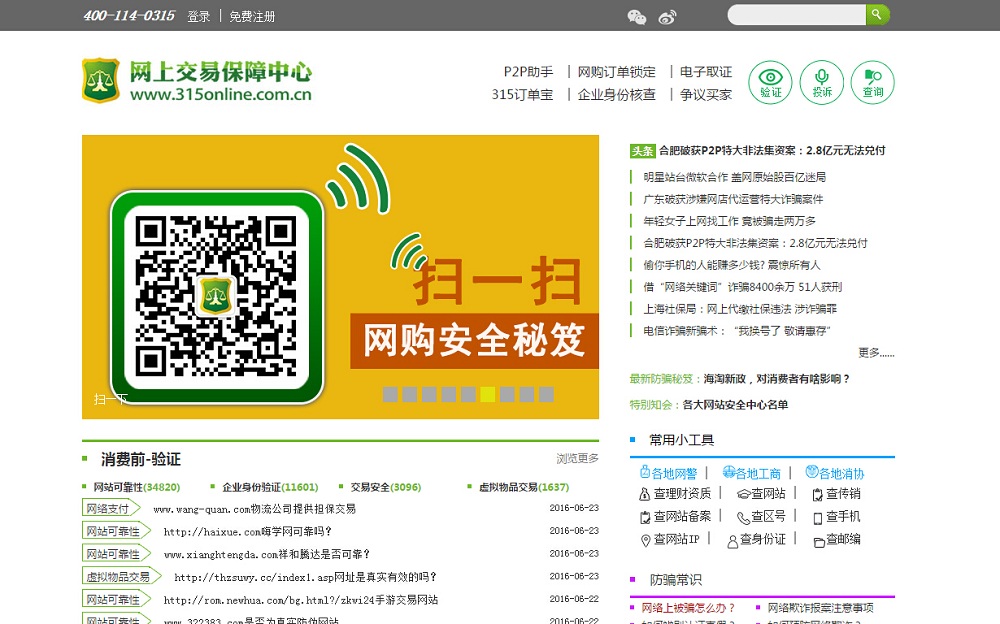The image size is (1000, 624).
Task: Open the Weibo icon in the top bar
Action: [667, 17]
